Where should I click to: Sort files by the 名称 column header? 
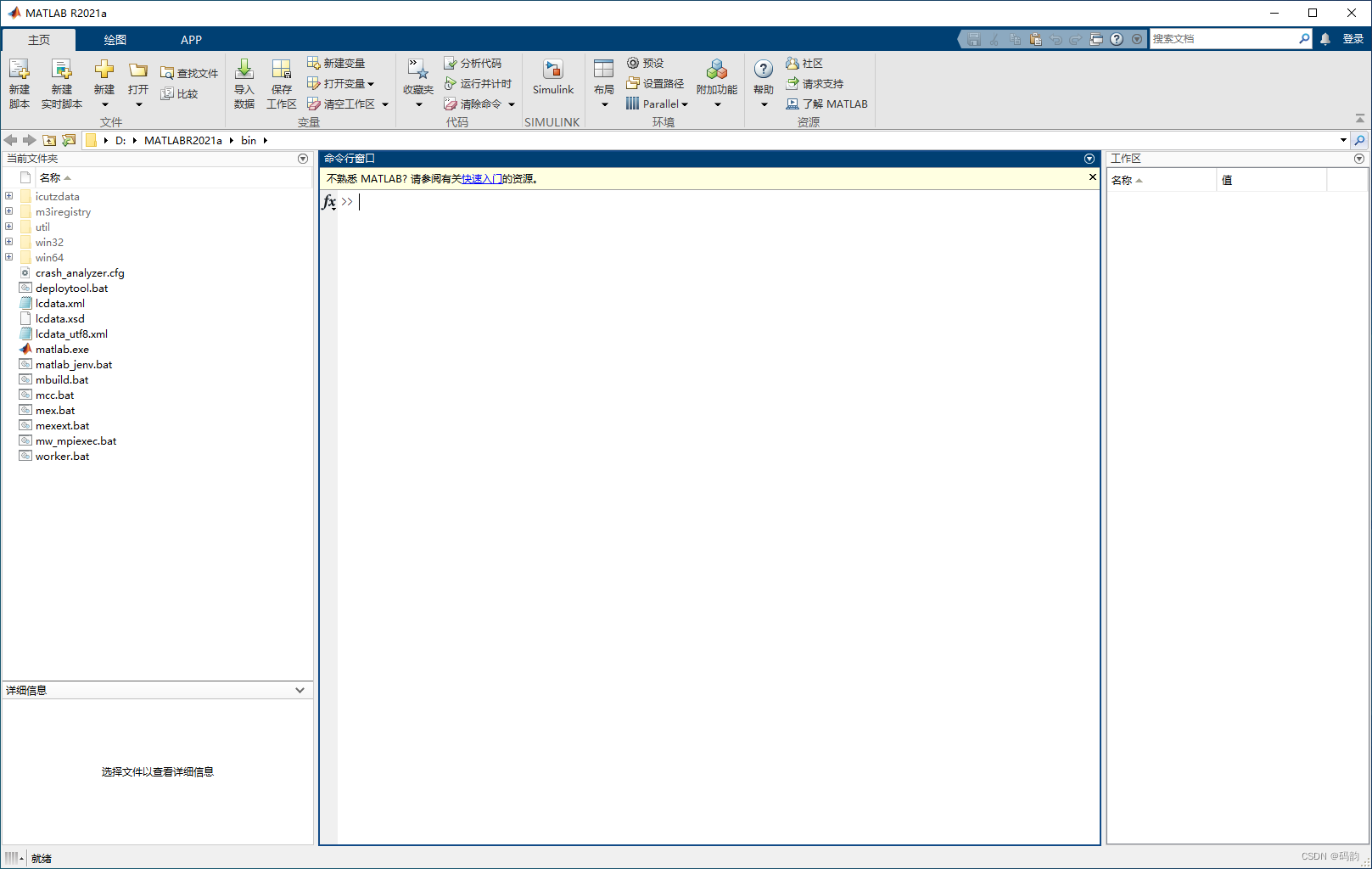(x=50, y=177)
